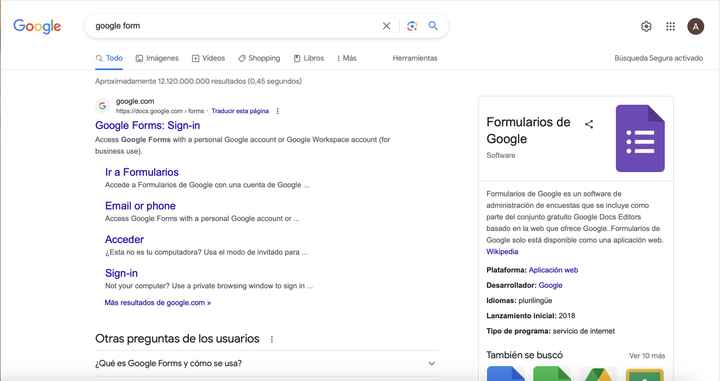
Task: Open options beside Otras preguntas de los usuarios
Action: click(x=272, y=339)
